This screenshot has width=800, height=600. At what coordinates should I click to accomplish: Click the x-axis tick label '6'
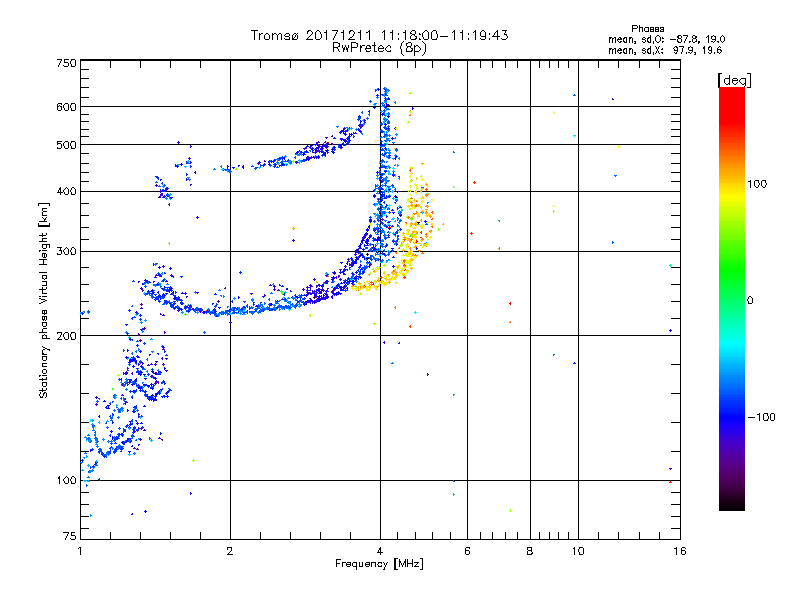(467, 551)
